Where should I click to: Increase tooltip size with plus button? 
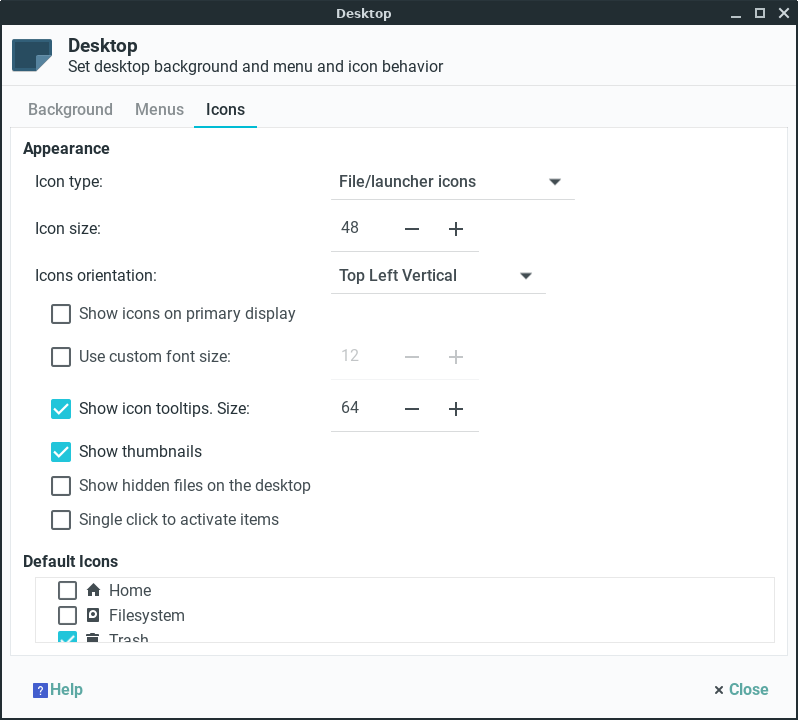click(456, 409)
